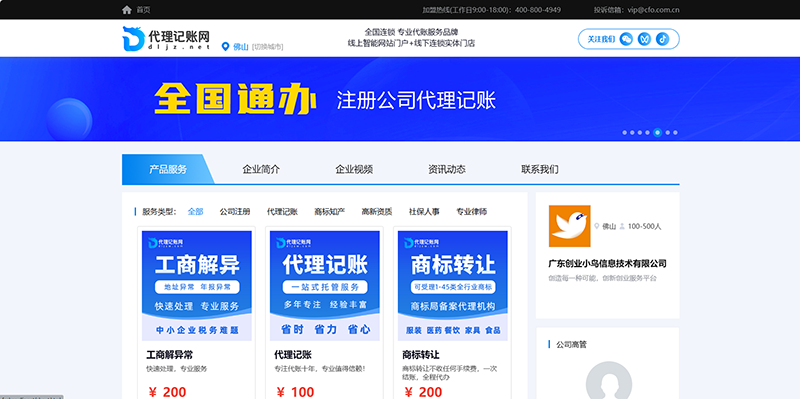Jump to the last banner carousel dot
Image resolution: width=800 pixels, height=399 pixels.
[675, 133]
